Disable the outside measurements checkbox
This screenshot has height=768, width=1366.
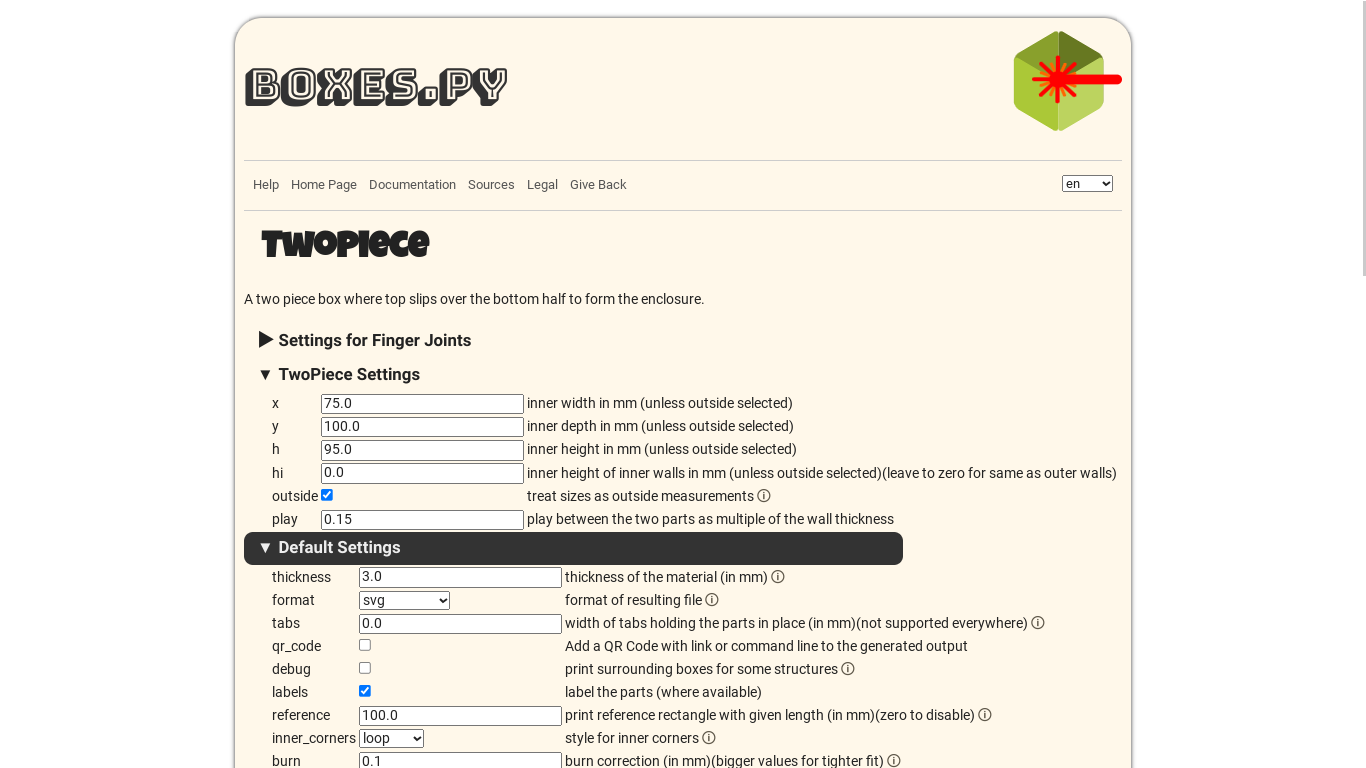click(x=327, y=495)
